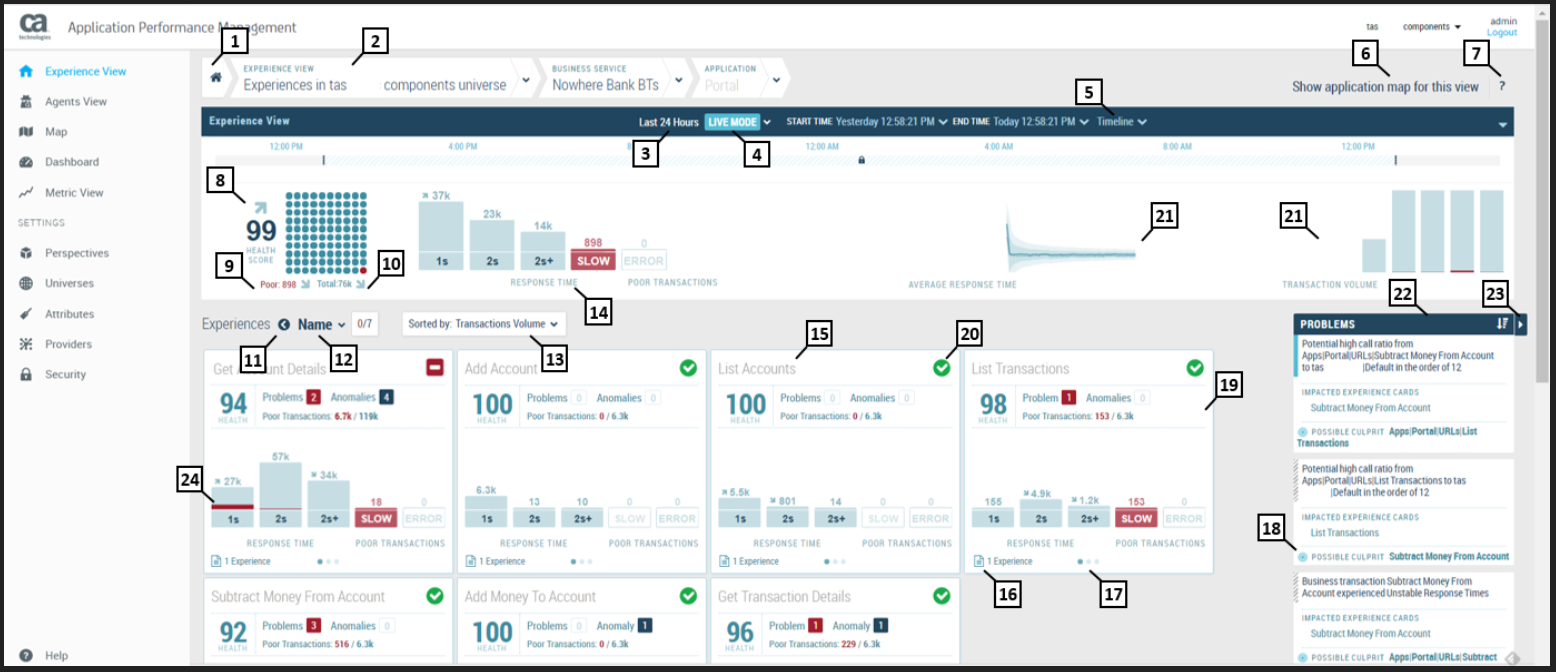This screenshot has width=1556, height=672.
Task: Click the Last 24 Hours time range
Action: tap(669, 122)
